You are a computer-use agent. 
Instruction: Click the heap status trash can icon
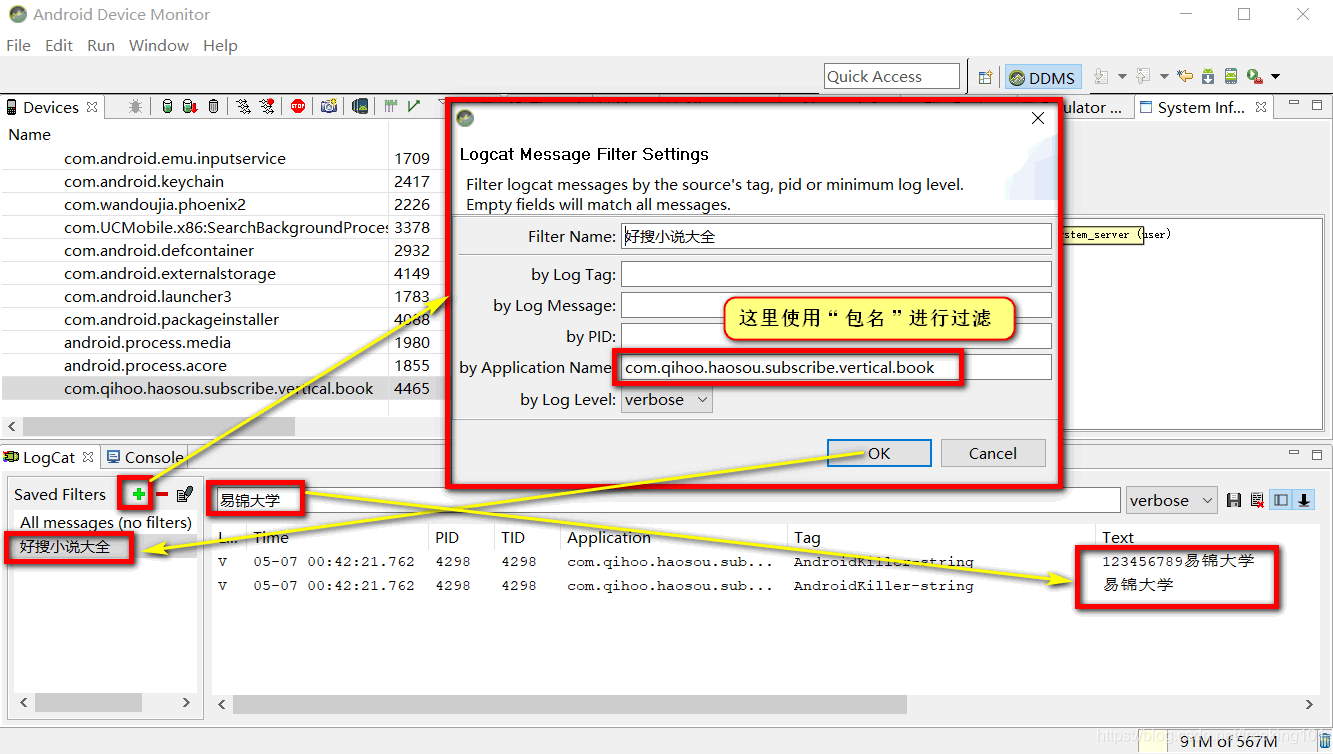(1323, 741)
